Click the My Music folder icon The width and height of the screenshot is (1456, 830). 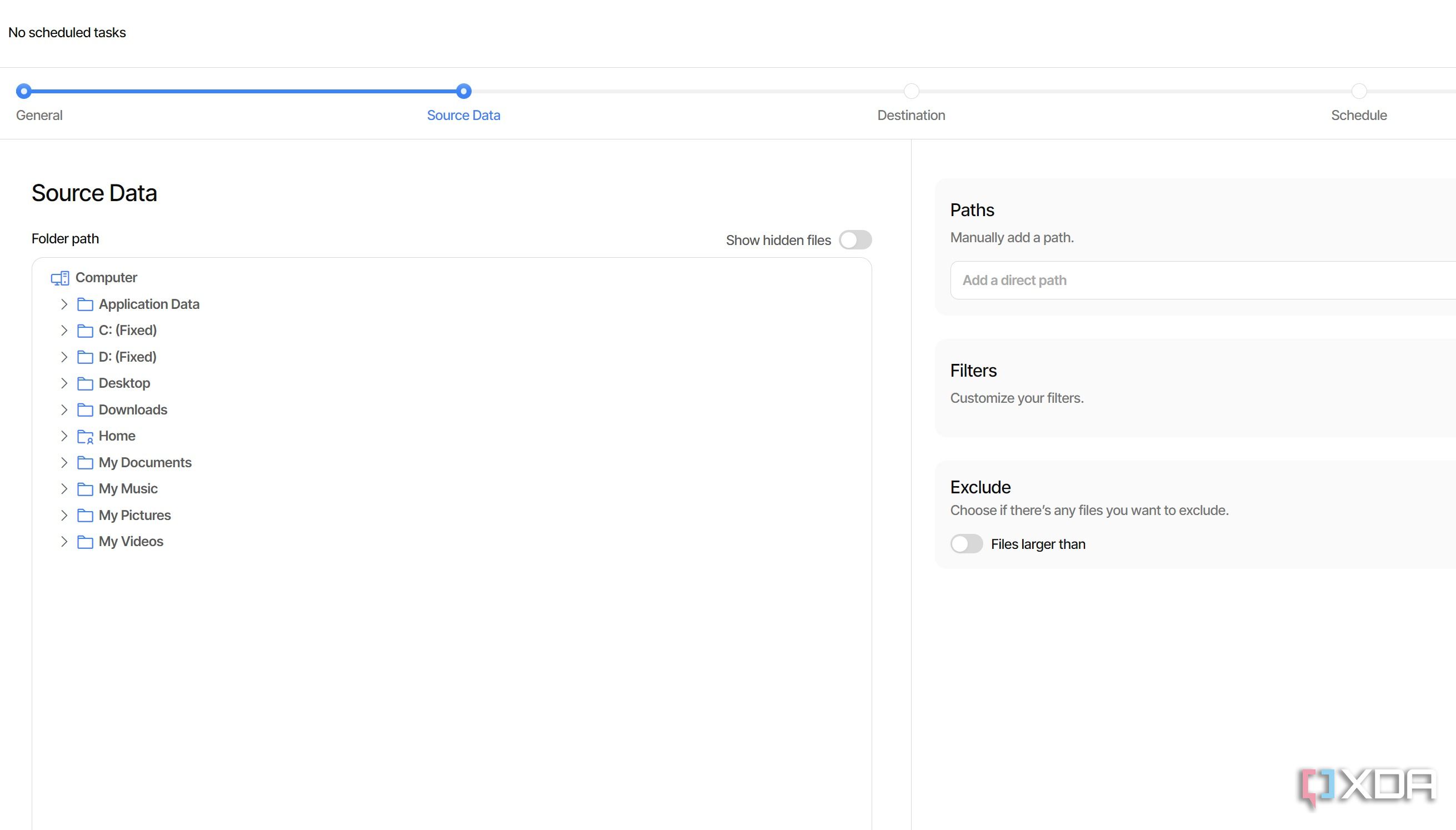85,489
